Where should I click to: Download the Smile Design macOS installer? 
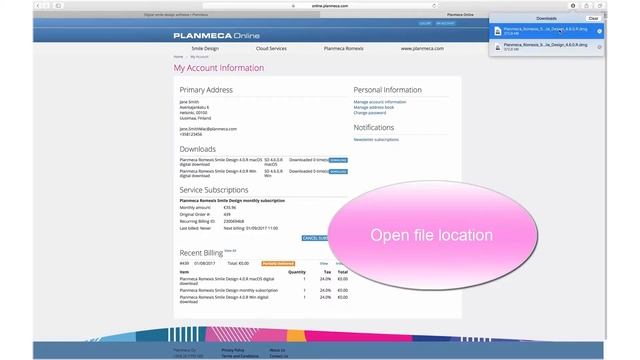click(338, 160)
